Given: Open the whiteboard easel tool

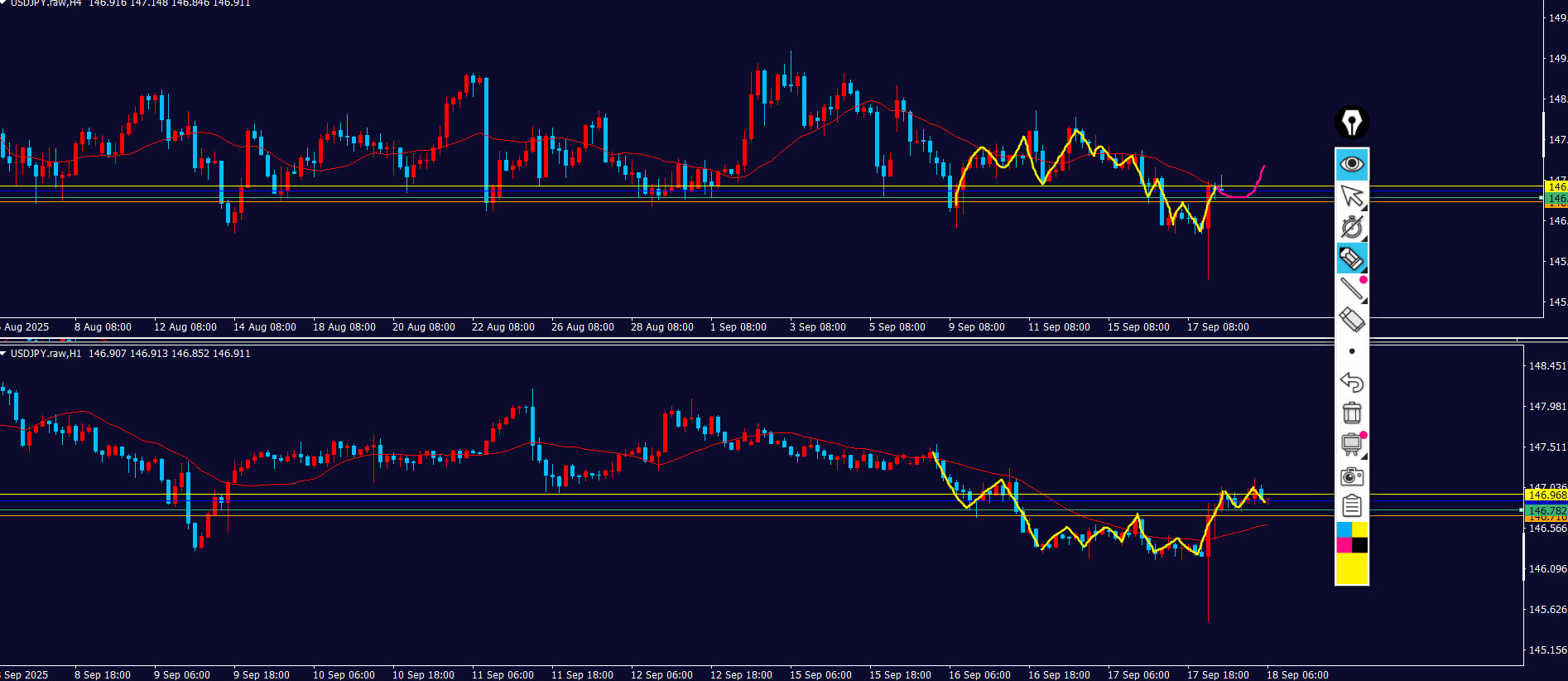Looking at the screenshot, I should [x=1351, y=444].
